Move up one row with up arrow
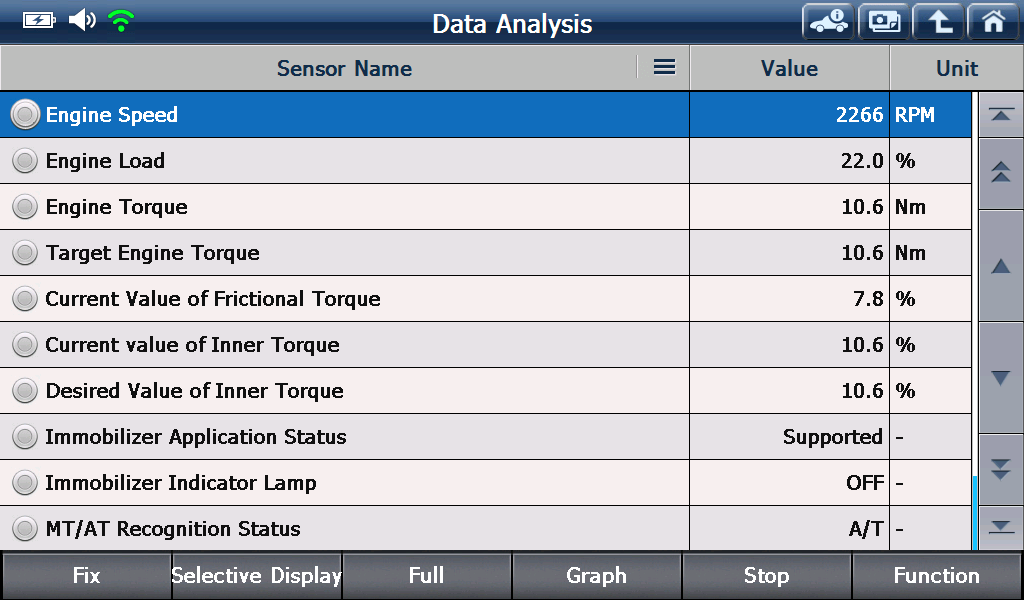1024x600 pixels. tap(1000, 266)
